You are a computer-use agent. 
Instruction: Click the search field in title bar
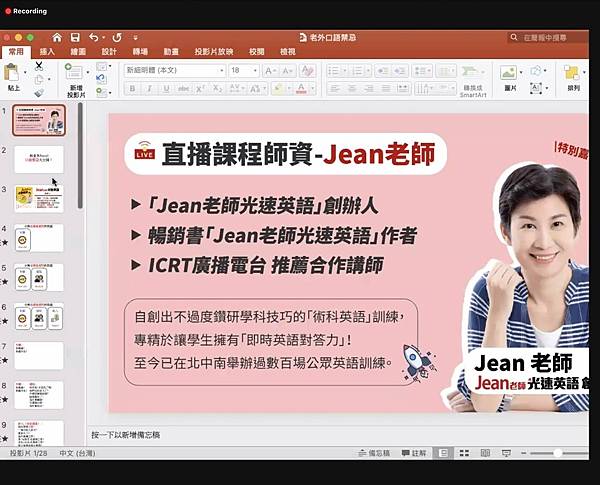547,38
